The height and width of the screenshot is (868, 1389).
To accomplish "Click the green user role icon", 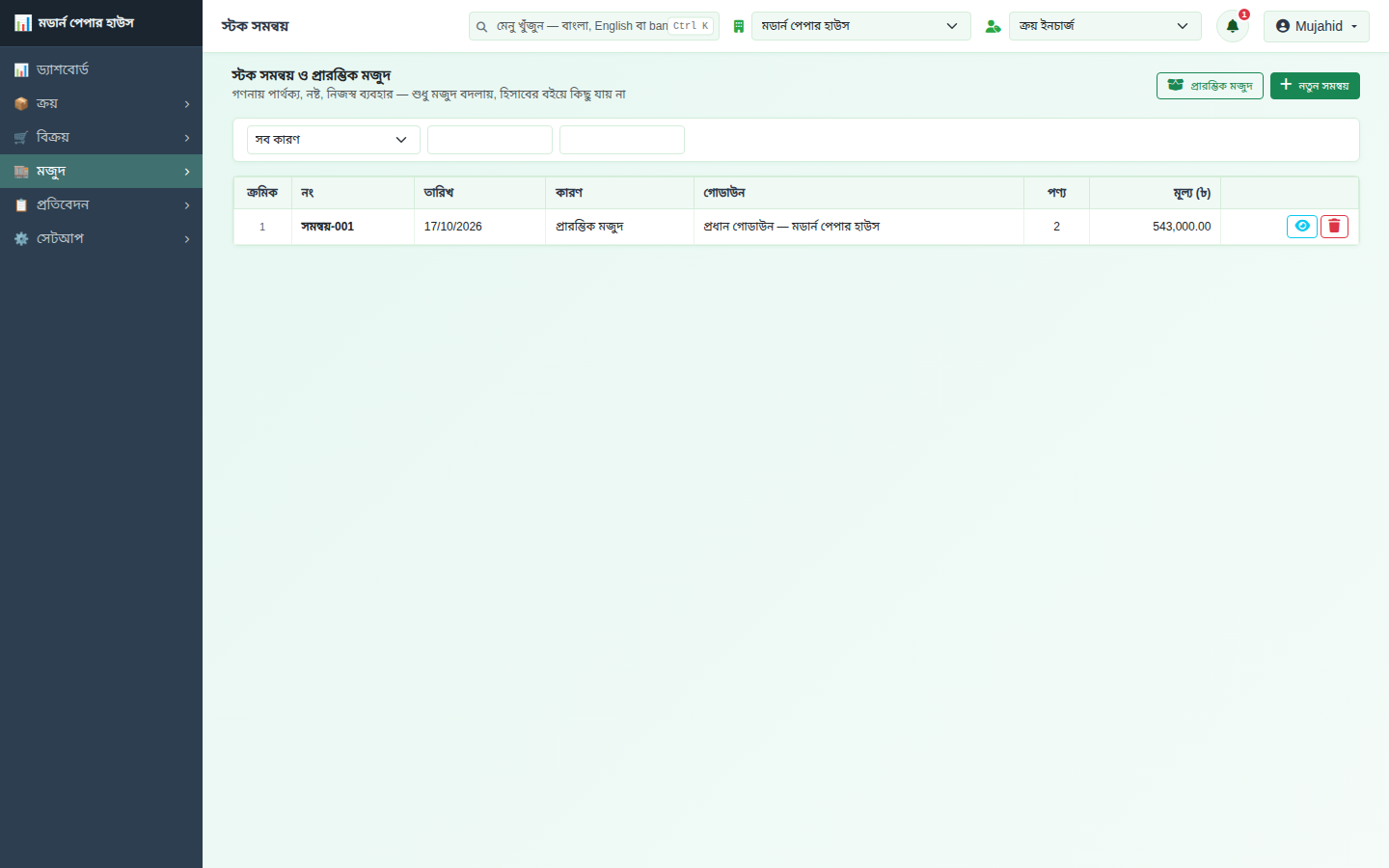I will tap(993, 27).
